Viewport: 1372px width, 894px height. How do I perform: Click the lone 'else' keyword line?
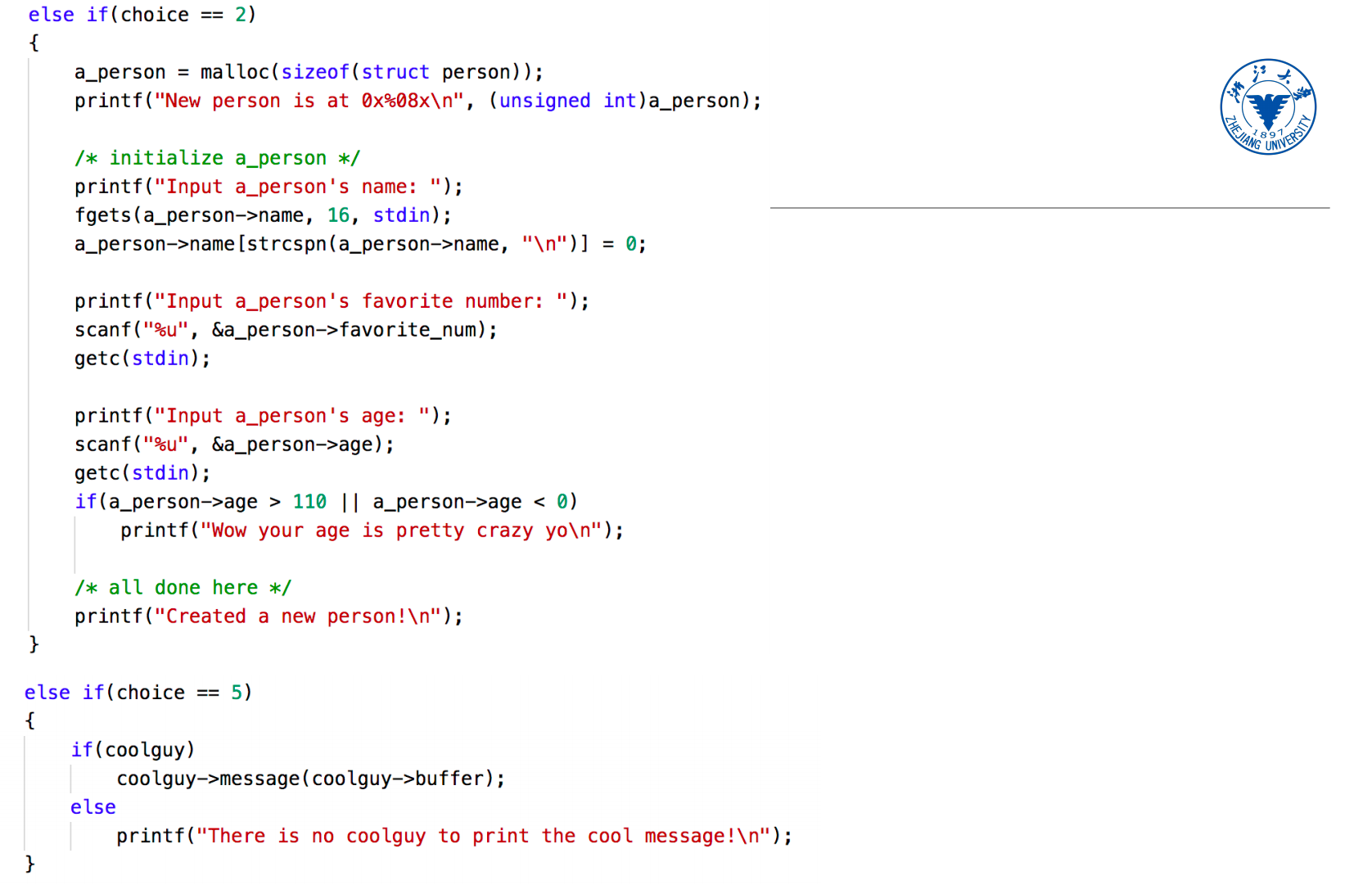93,807
